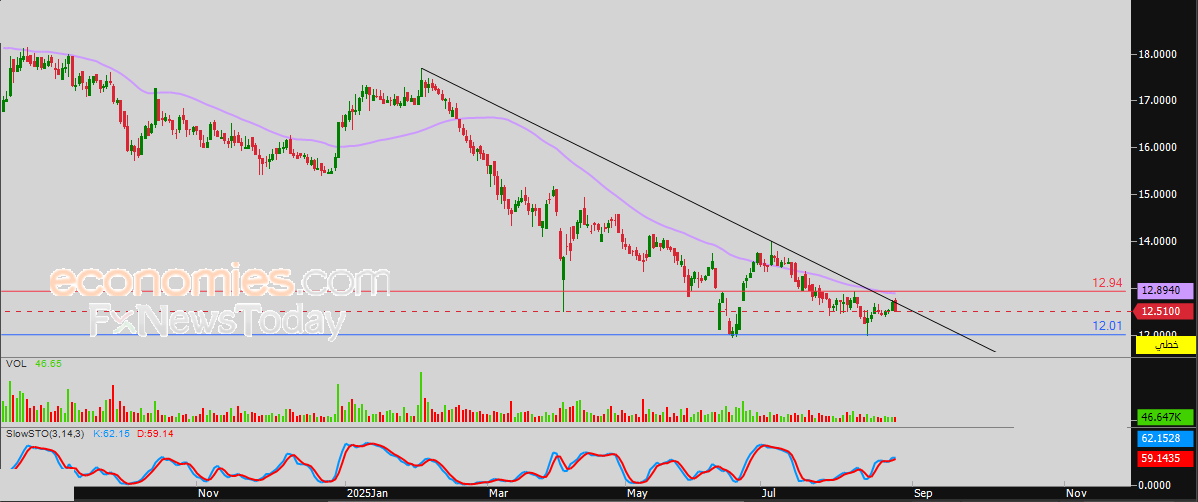Click the D:59.14 stochastic reading
The width and height of the screenshot is (1198, 502).
pyautogui.click(x=156, y=433)
